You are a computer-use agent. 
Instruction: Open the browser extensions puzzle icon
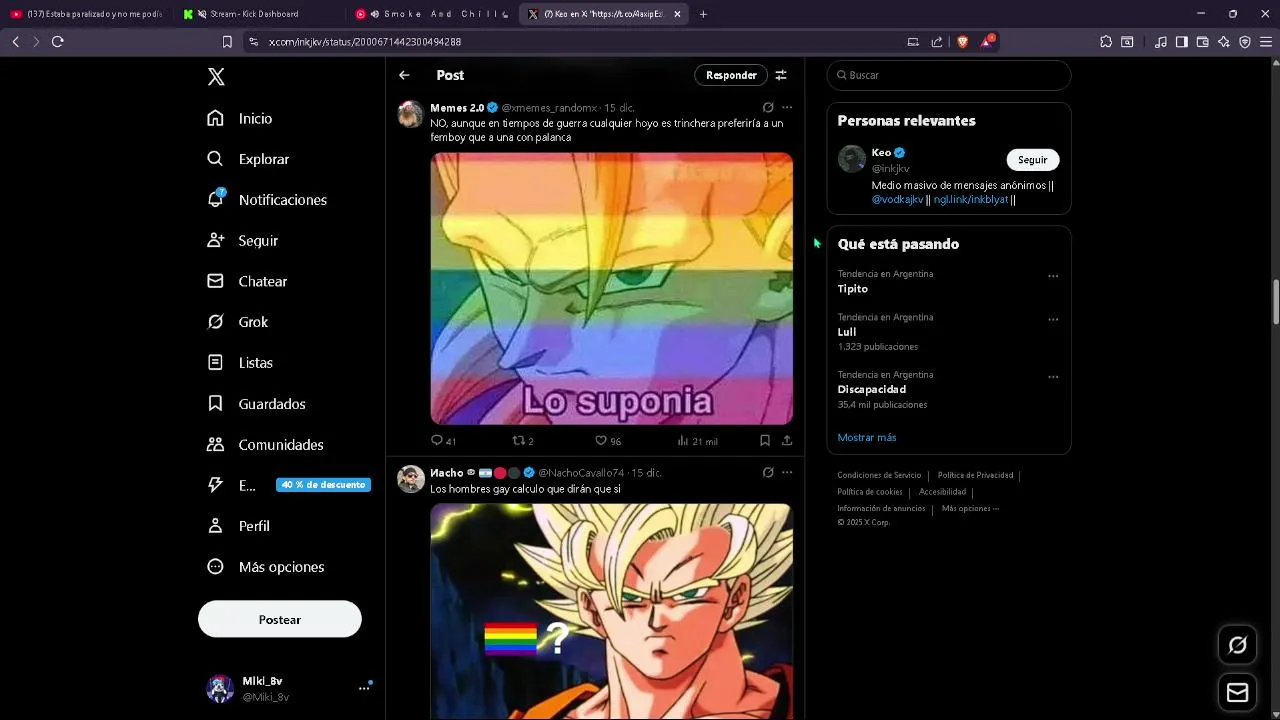coord(1105,42)
